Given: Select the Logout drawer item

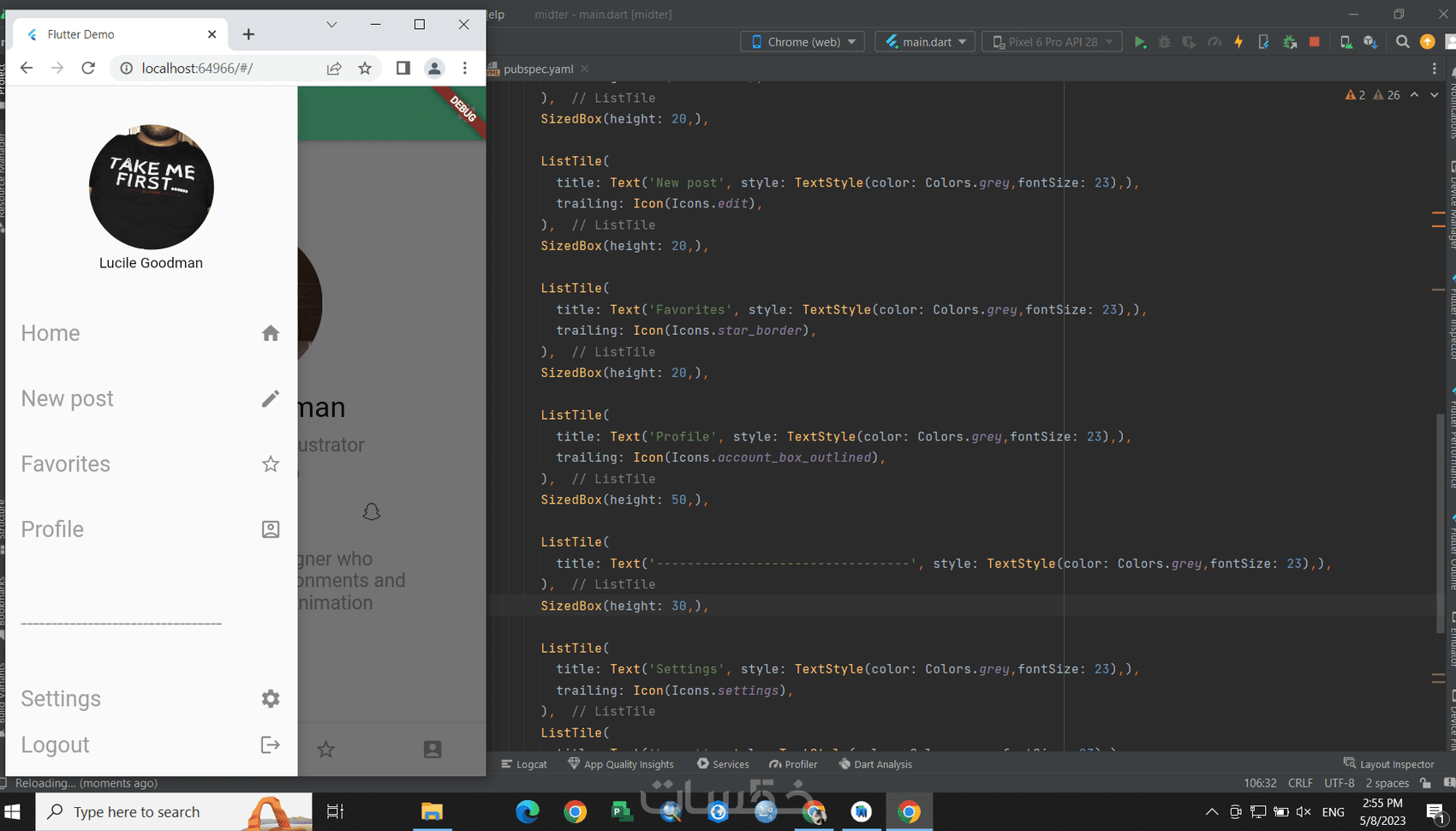Looking at the screenshot, I should click(x=151, y=745).
